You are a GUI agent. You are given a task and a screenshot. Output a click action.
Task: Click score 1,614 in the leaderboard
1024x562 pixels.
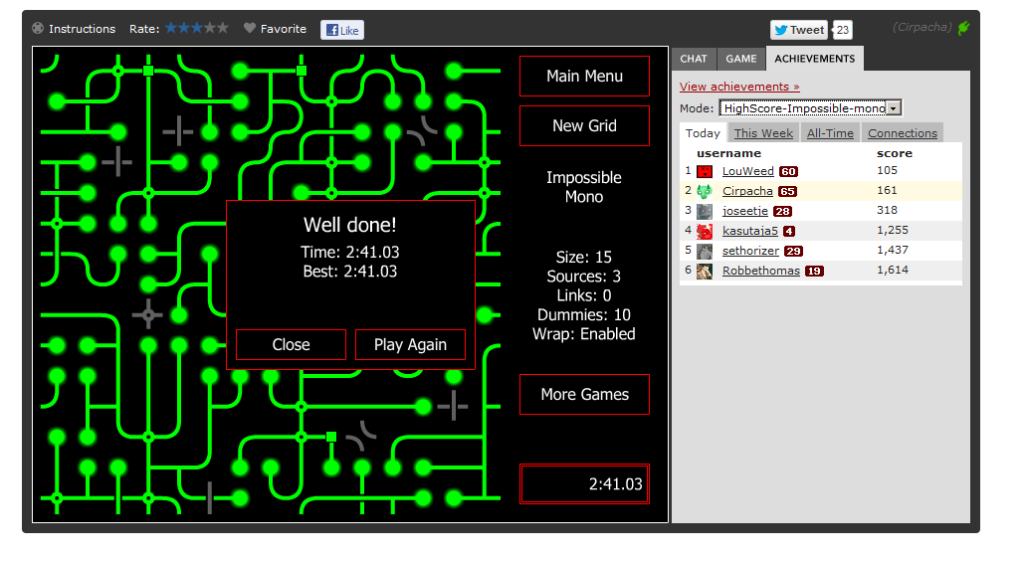coord(892,270)
